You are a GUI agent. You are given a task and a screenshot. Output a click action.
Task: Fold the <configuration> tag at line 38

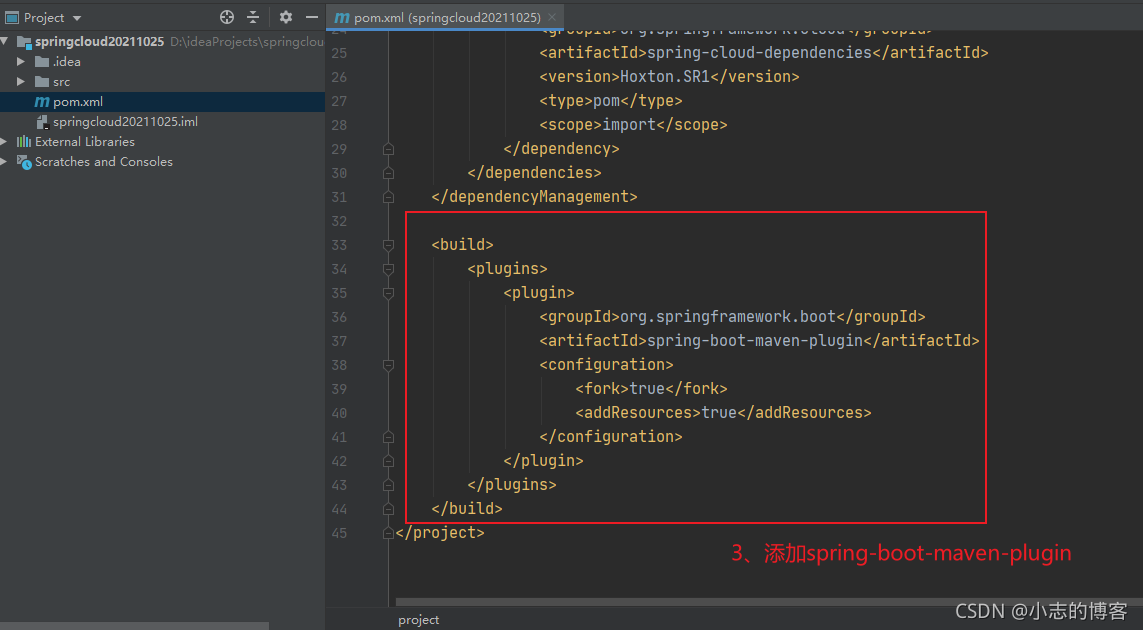point(389,365)
